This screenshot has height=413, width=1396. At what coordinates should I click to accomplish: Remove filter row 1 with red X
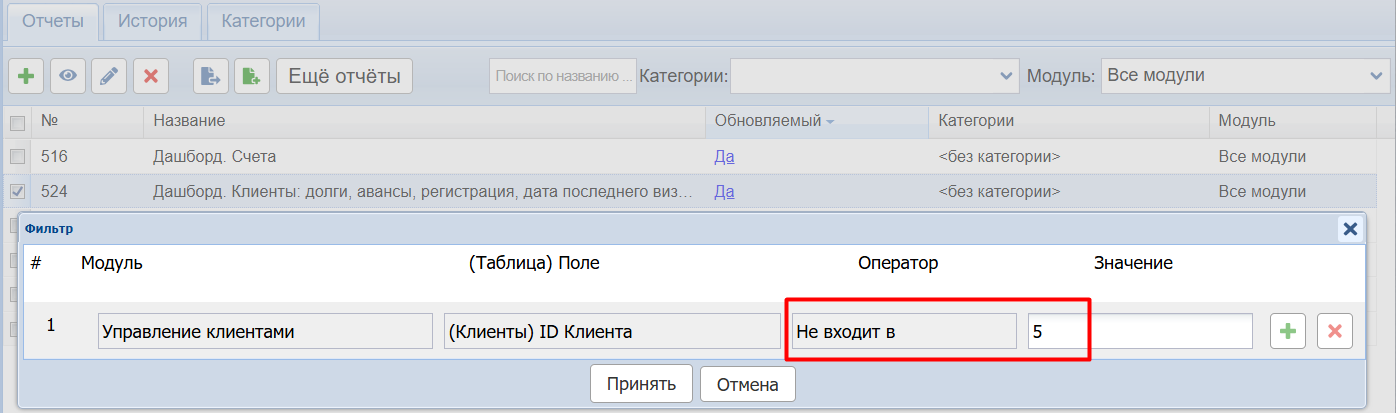click(x=1335, y=331)
